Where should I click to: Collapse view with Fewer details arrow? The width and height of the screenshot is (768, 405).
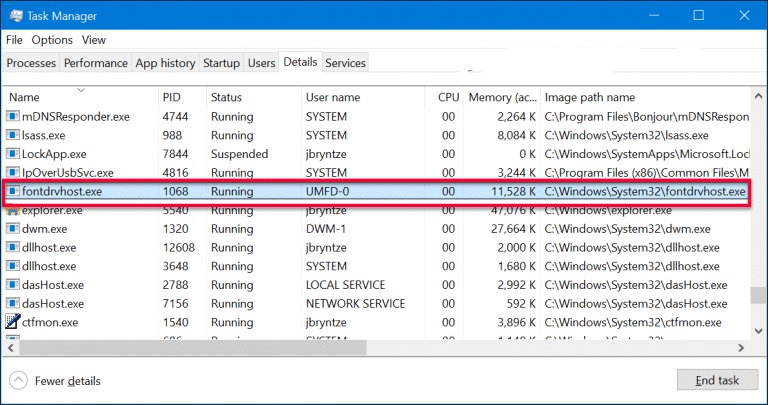point(18,381)
